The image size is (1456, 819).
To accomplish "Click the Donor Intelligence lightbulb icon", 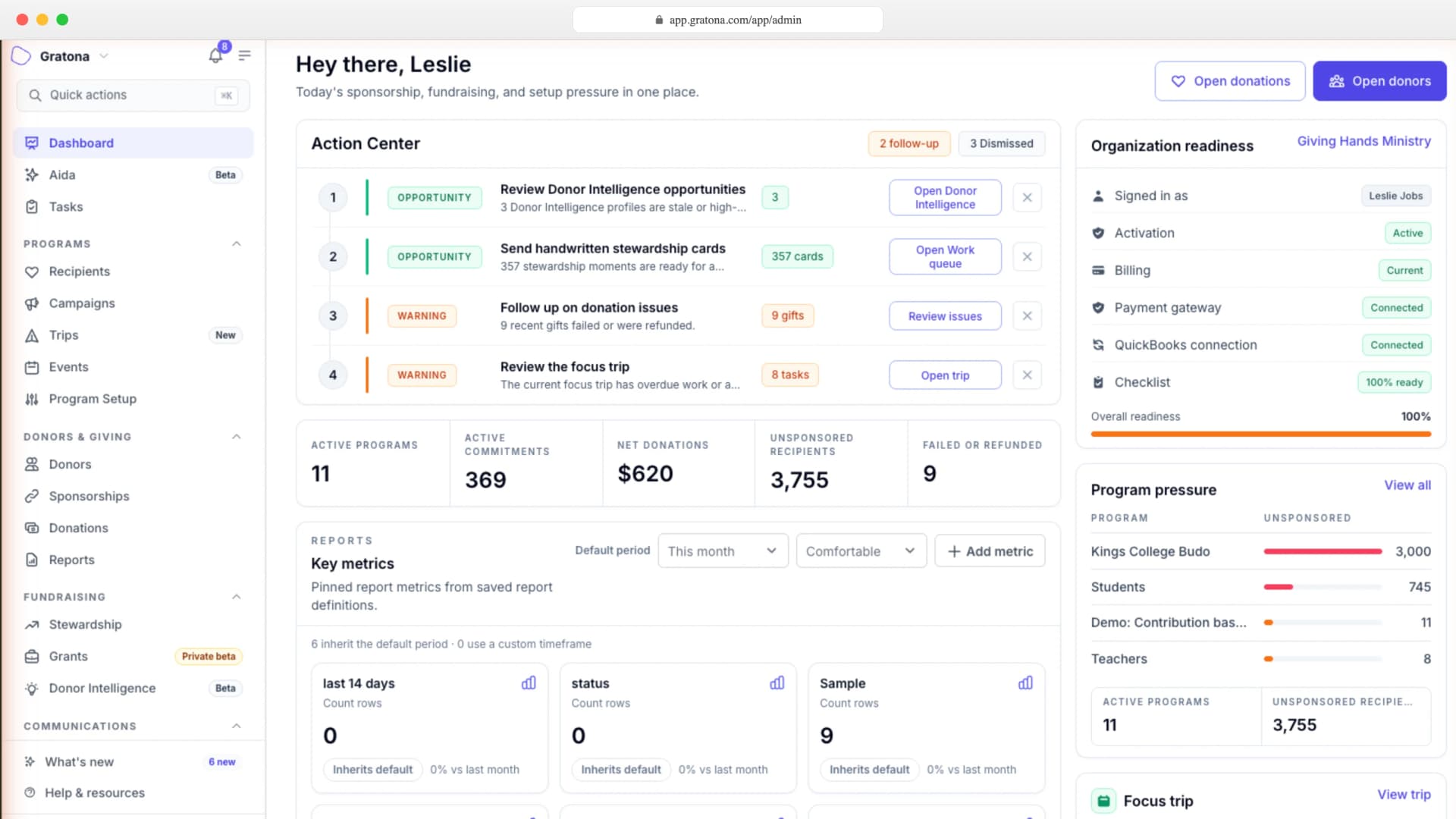I will tap(32, 689).
